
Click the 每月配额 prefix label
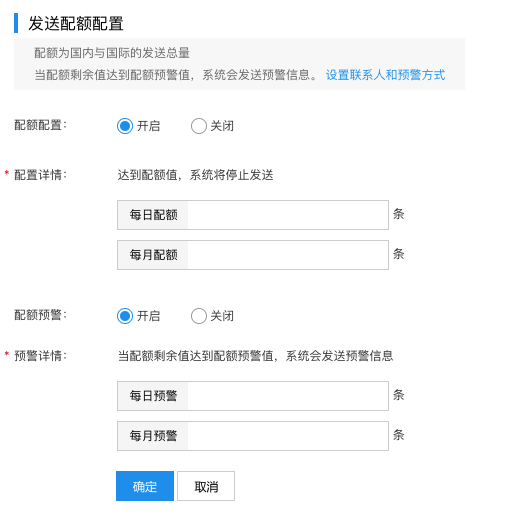[x=153, y=255]
